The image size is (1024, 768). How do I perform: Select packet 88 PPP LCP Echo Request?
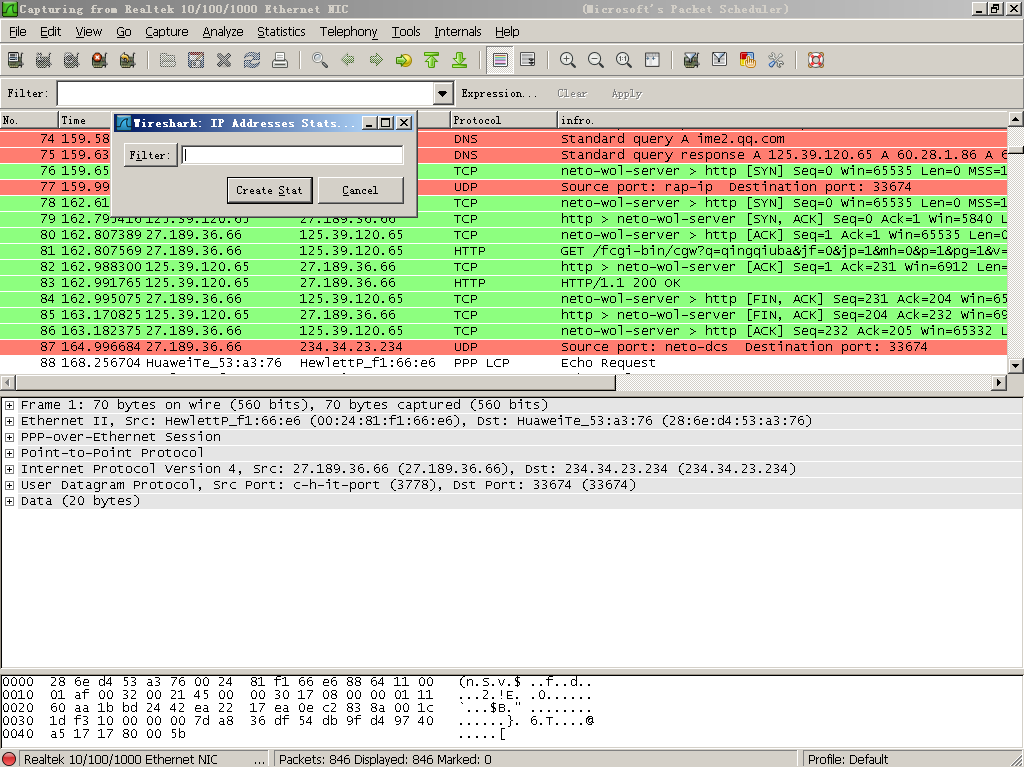(x=504, y=363)
